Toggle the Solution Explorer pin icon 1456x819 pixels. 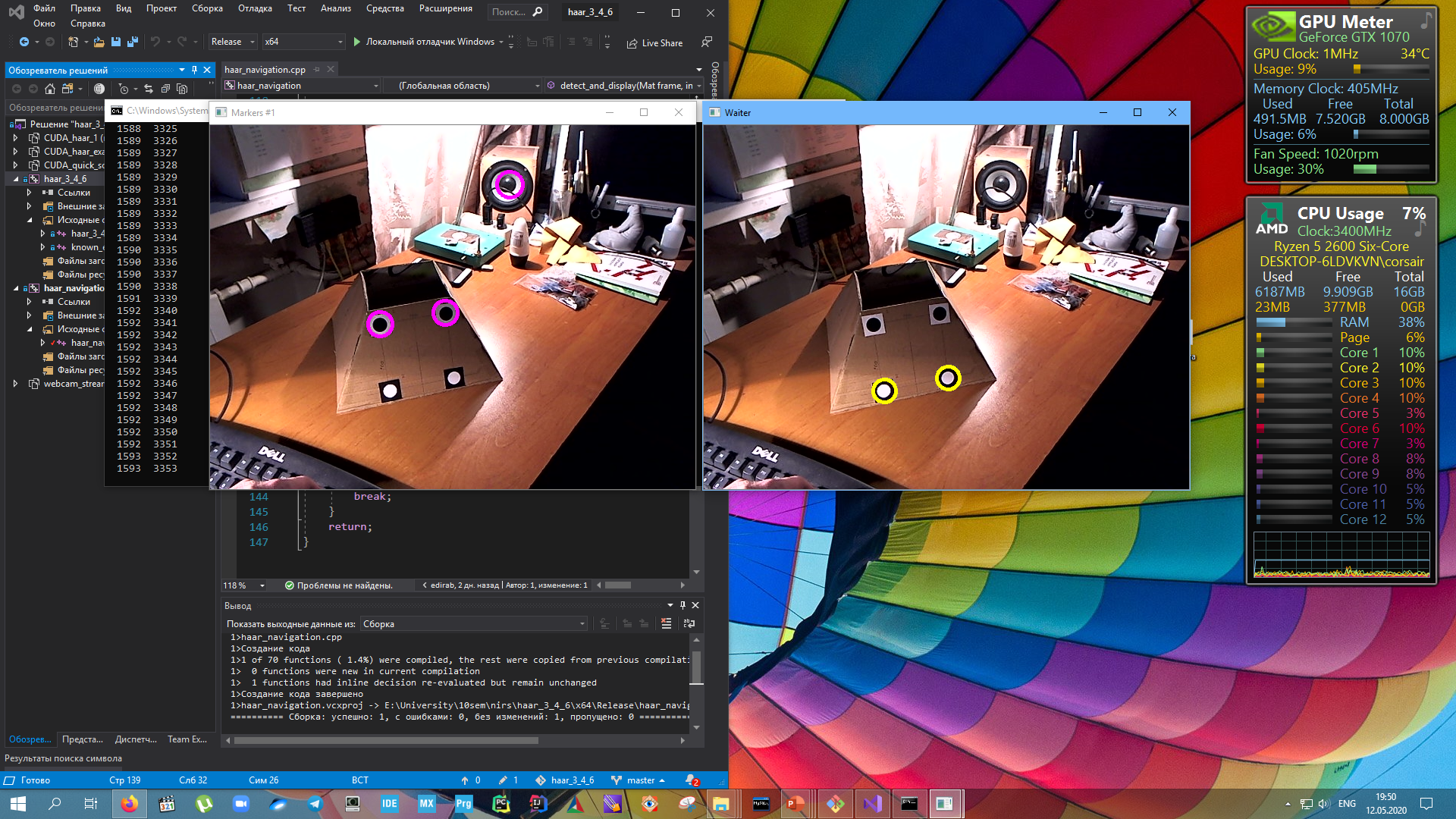coord(194,70)
